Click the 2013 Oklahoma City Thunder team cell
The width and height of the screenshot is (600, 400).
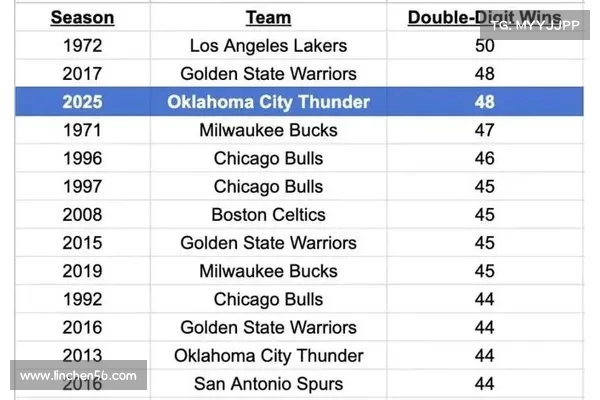tap(268, 356)
